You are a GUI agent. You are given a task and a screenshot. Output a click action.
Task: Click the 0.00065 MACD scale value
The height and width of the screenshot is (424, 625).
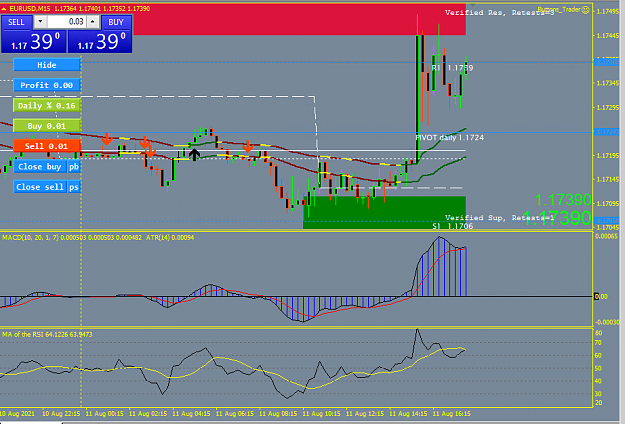click(x=607, y=236)
